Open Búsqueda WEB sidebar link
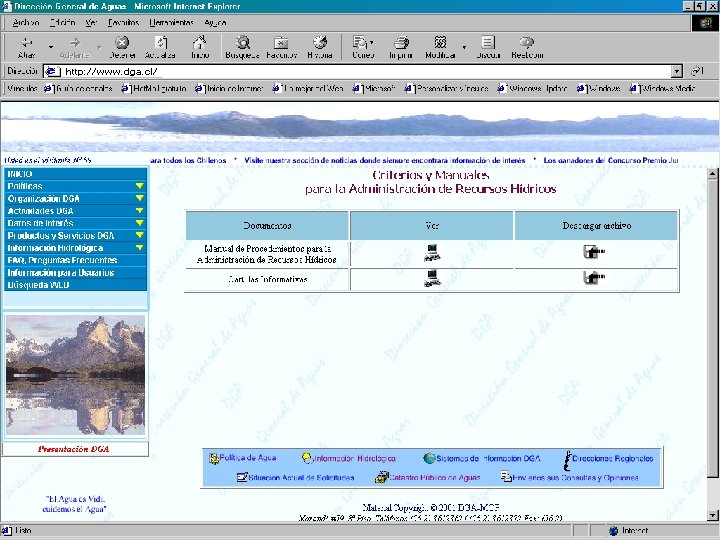Image resolution: width=720 pixels, height=540 pixels. [x=38, y=285]
